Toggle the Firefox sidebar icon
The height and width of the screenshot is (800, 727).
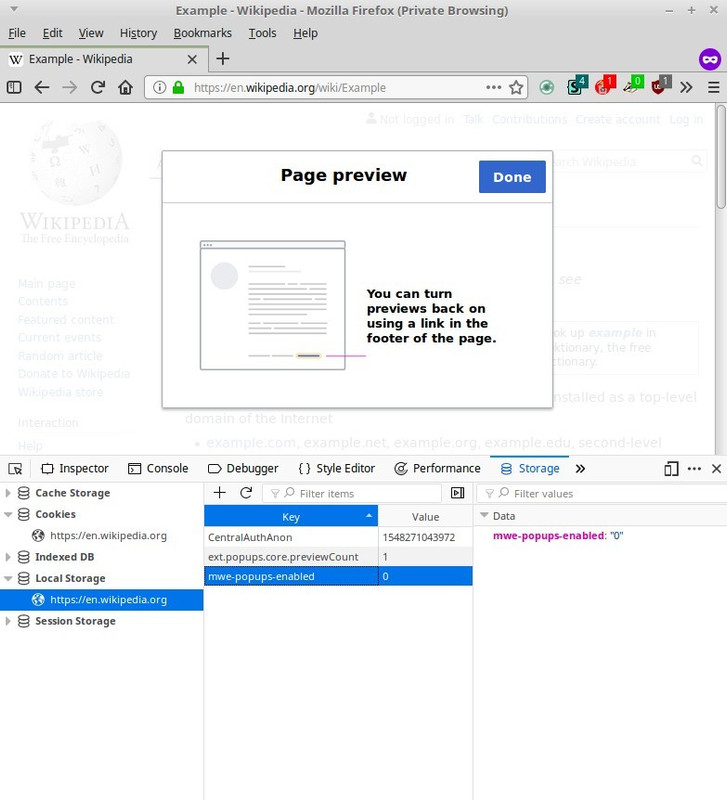pyautogui.click(x=14, y=87)
